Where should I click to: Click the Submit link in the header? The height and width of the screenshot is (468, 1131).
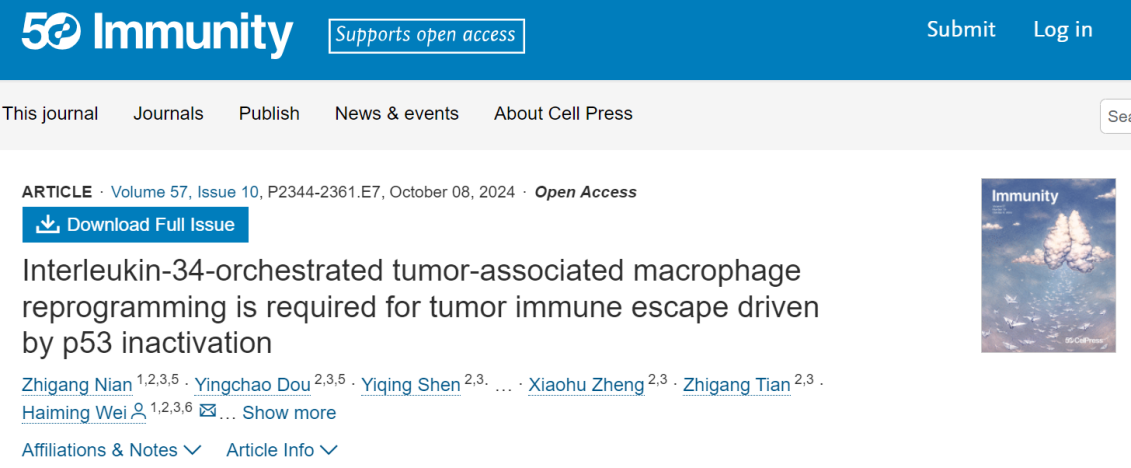pyautogui.click(x=961, y=30)
